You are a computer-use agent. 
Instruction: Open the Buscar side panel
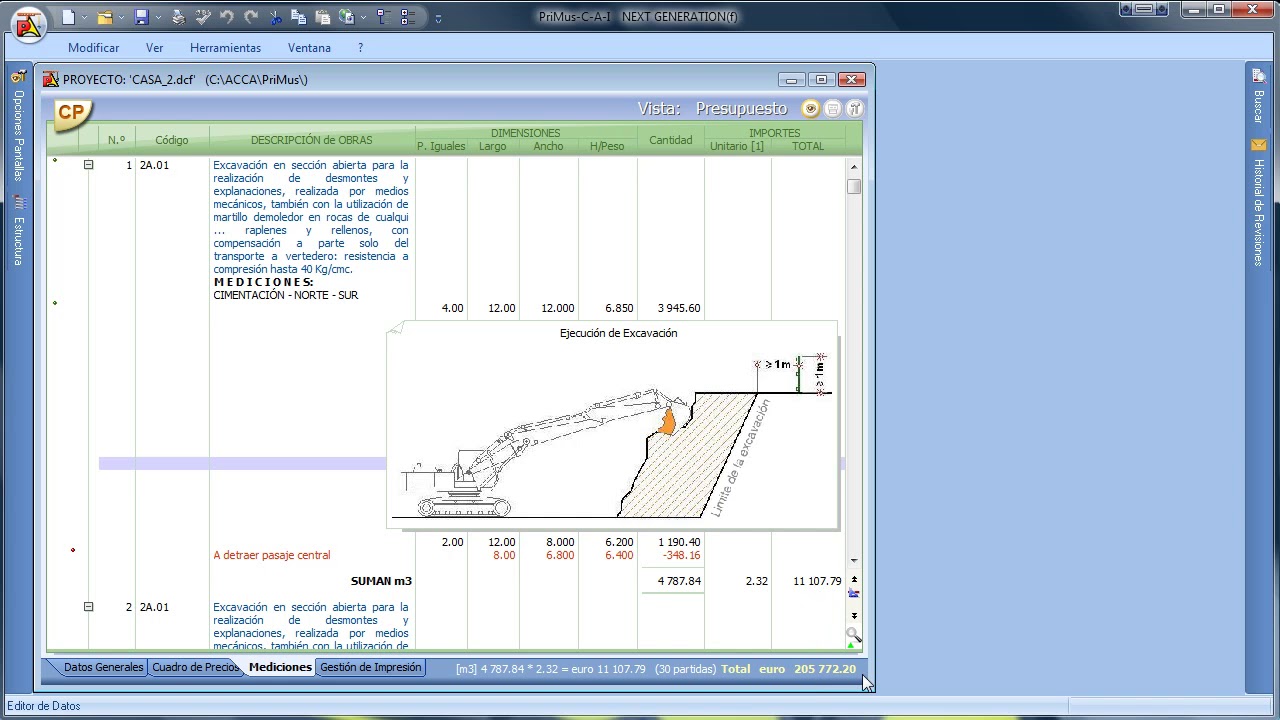[1258, 98]
